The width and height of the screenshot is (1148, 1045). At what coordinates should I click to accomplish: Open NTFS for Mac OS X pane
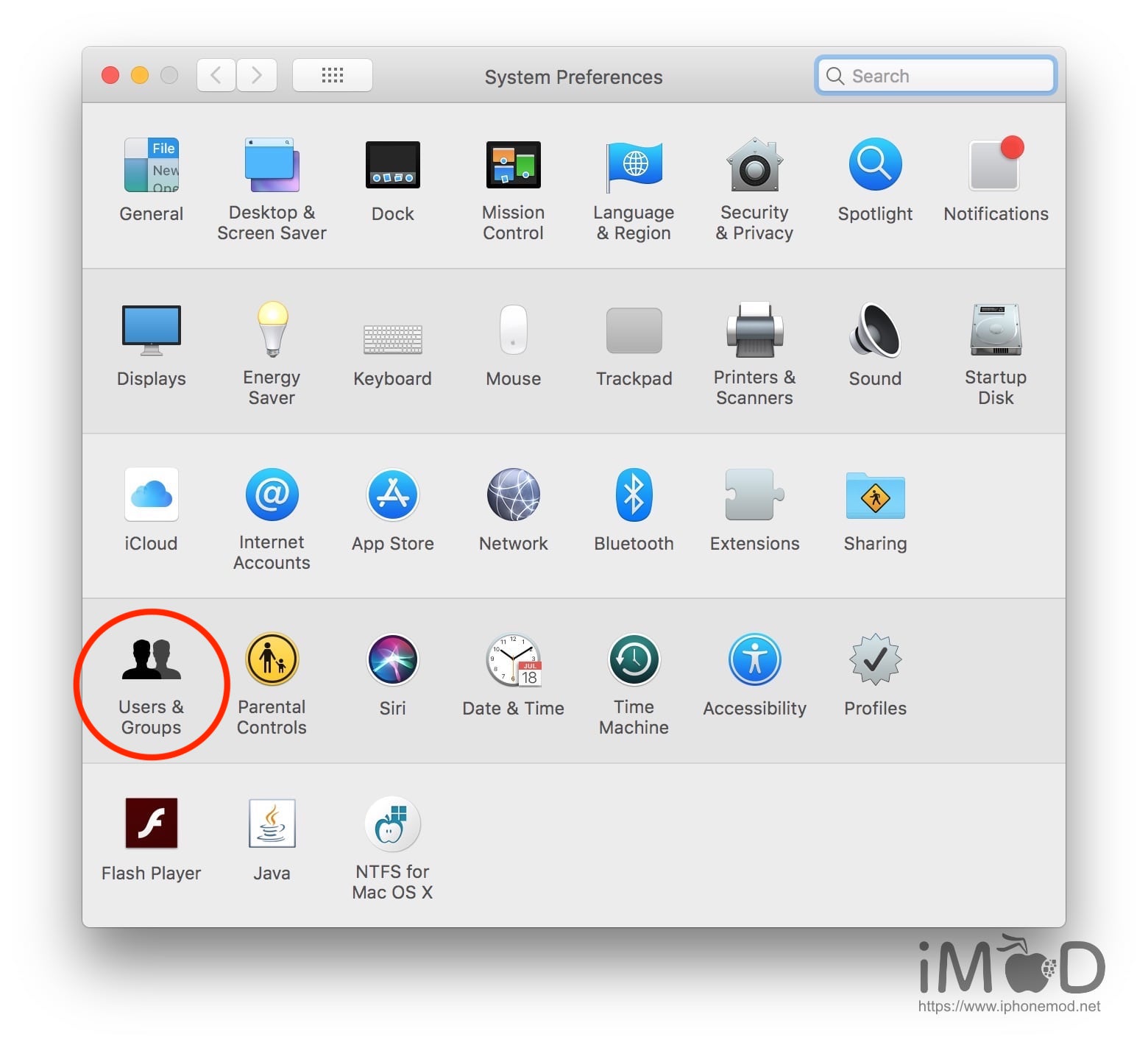tap(392, 825)
